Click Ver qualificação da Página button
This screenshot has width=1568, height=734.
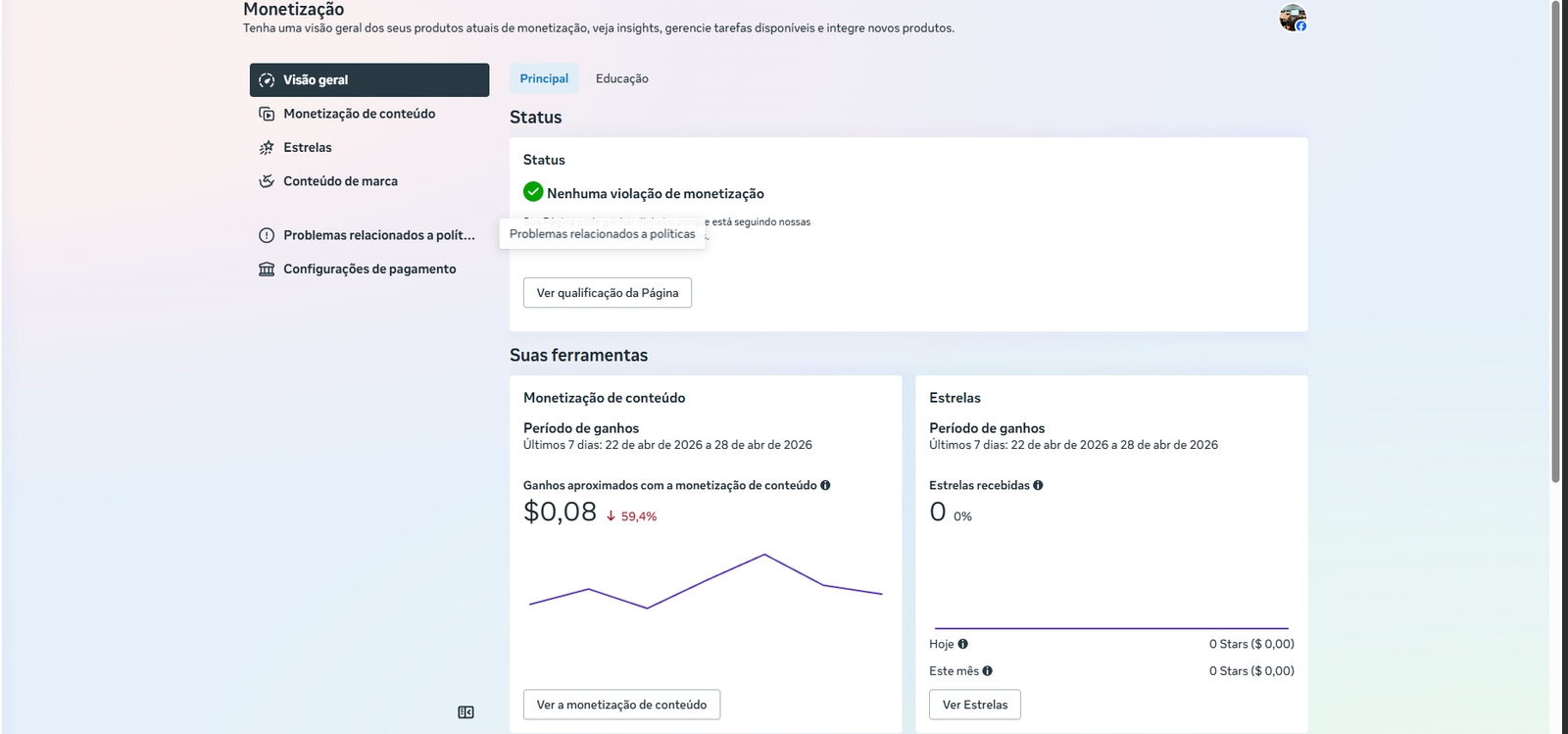(608, 293)
